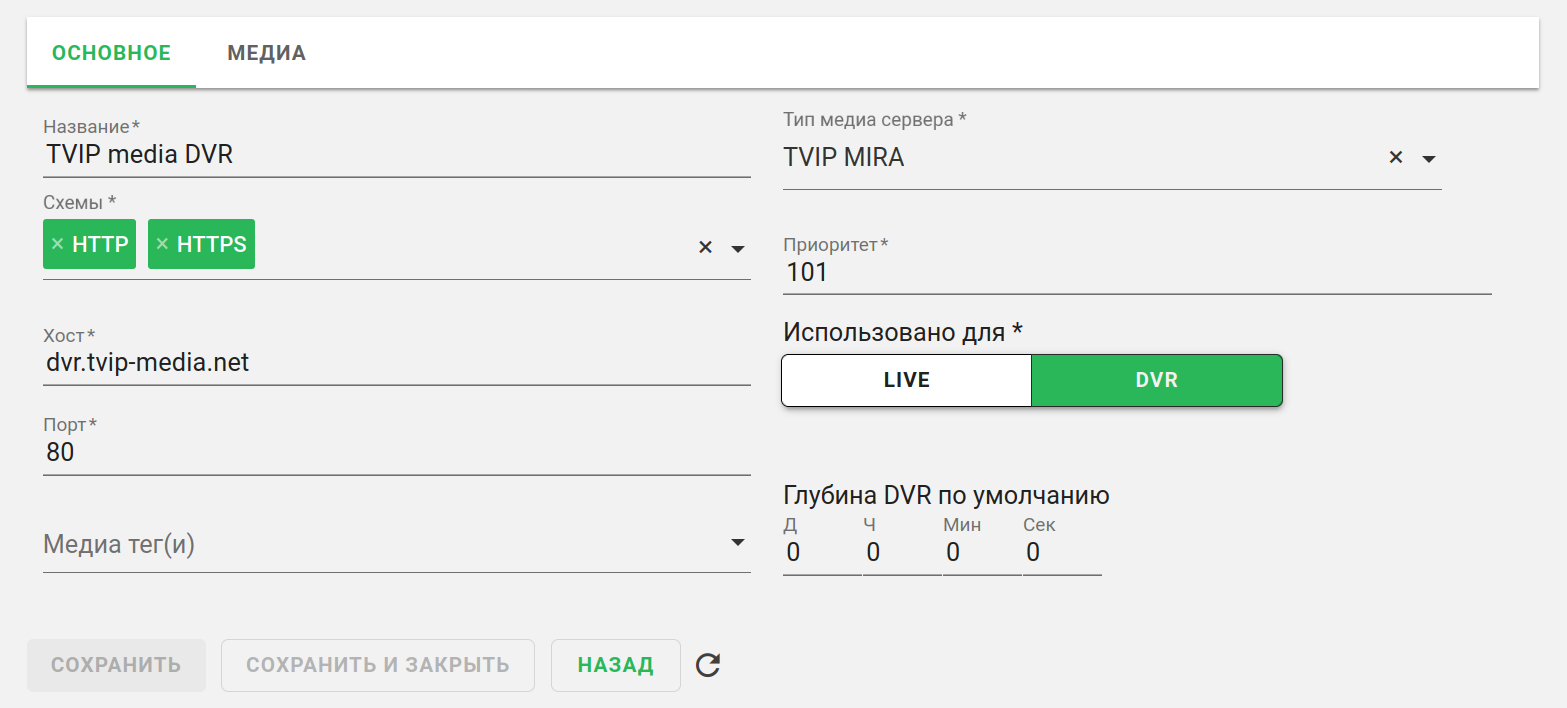Clear all selected schemes
Viewport: 1567px width, 708px height.
[705, 247]
